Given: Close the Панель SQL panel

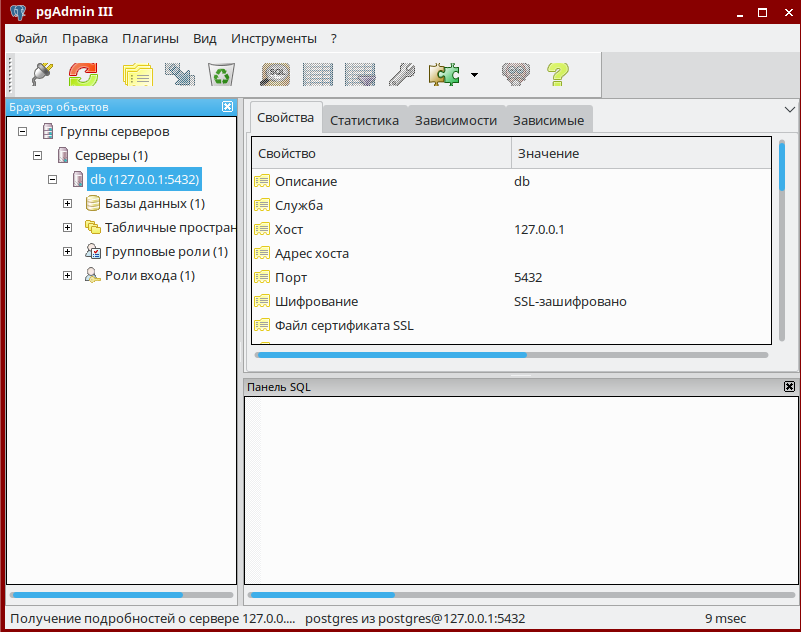Looking at the screenshot, I should click(789, 387).
